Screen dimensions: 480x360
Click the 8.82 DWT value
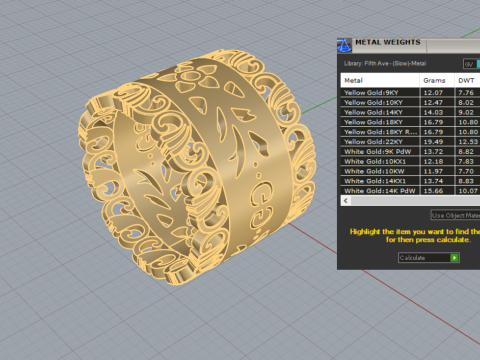tap(466, 152)
